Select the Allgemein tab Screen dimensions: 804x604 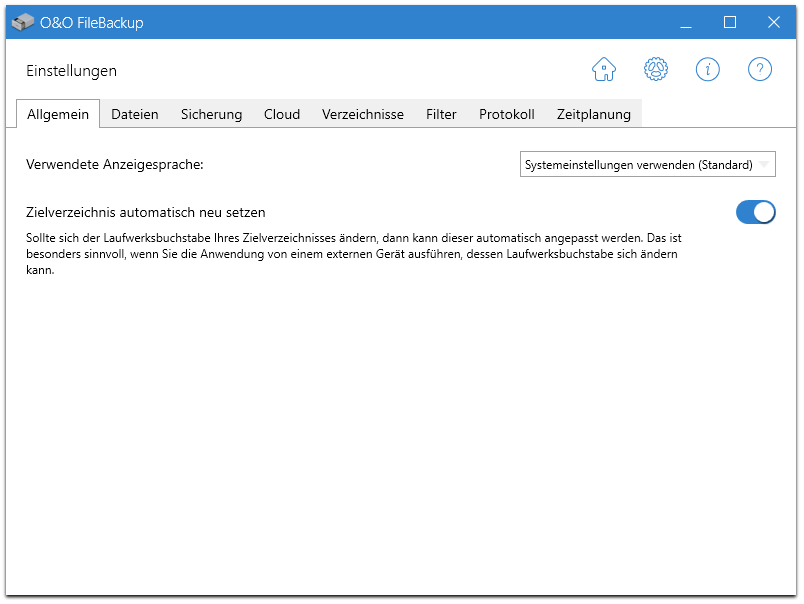click(x=58, y=114)
